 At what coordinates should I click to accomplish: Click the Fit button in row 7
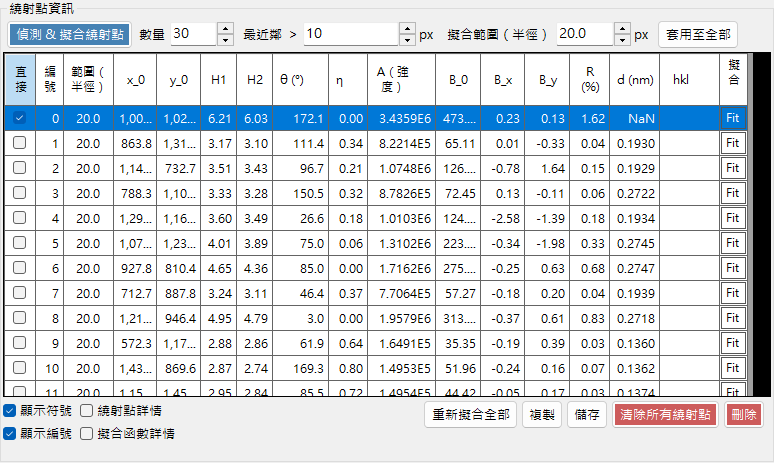733,293
